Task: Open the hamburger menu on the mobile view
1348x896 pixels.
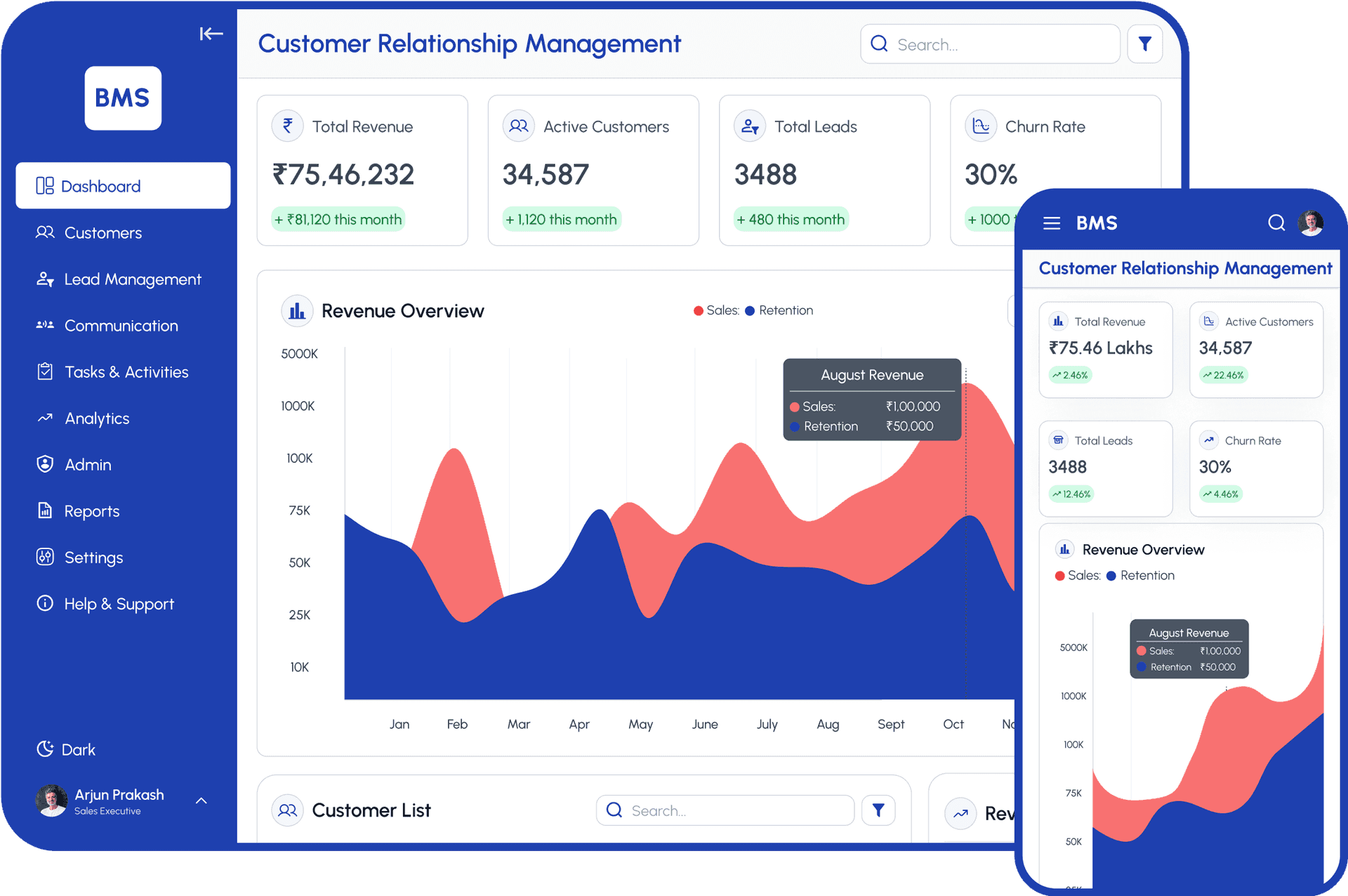Action: point(1051,223)
